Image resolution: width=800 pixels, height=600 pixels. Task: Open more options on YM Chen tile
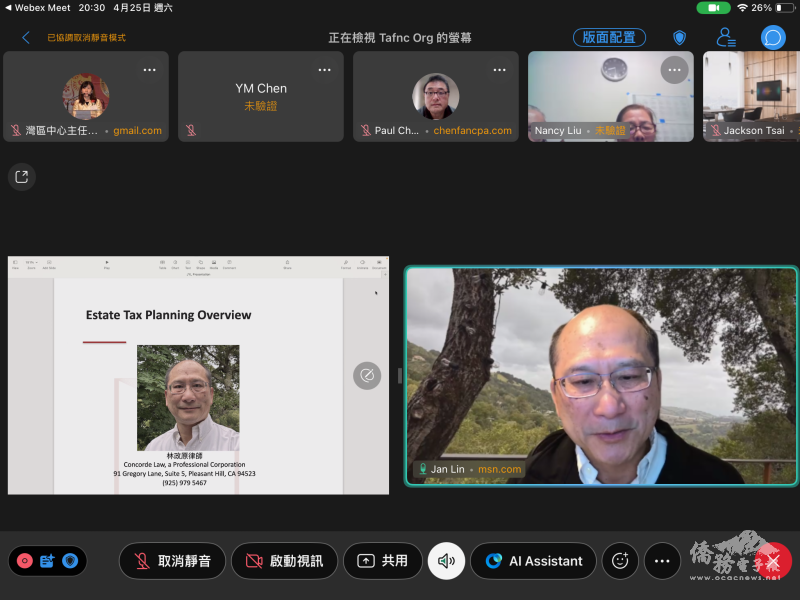point(324,70)
